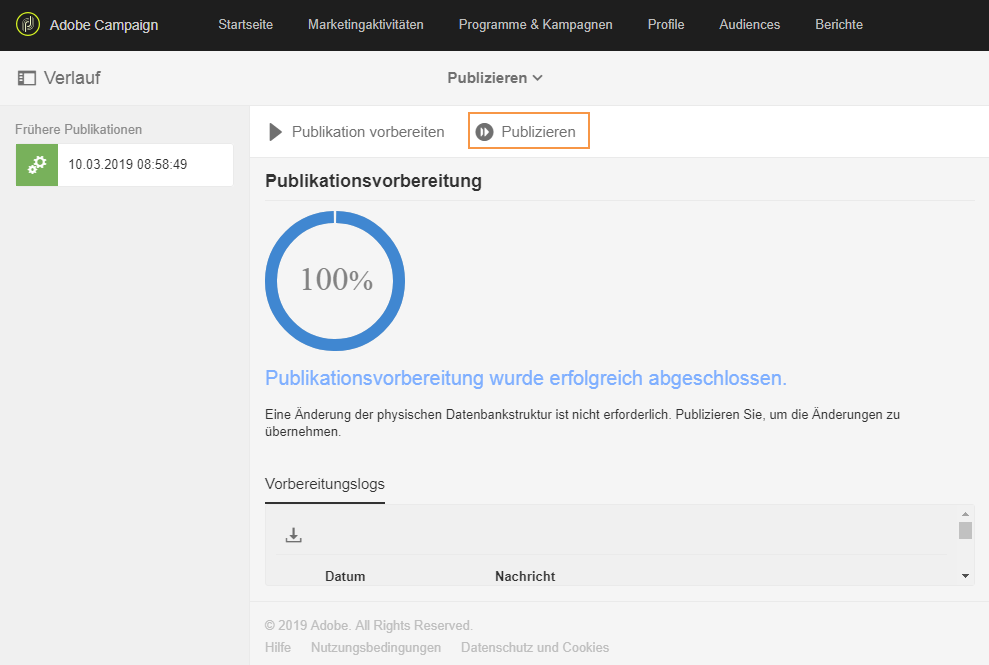Viewport: 989px width, 665px height.
Task: Click the Verlauf heading text
Action: (x=72, y=78)
